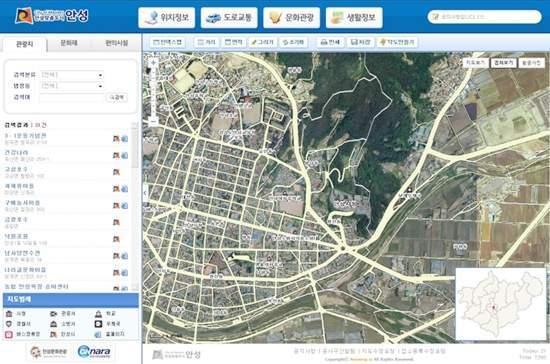
Task: Open the 금광호수 result
Action: [x=16, y=220]
